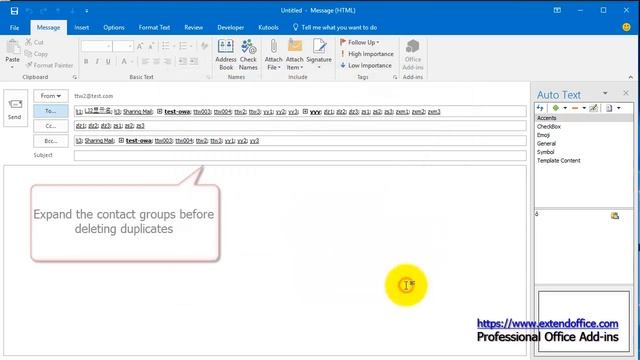The height and width of the screenshot is (360, 640).
Task: Switch to Developer tab
Action: (231, 28)
